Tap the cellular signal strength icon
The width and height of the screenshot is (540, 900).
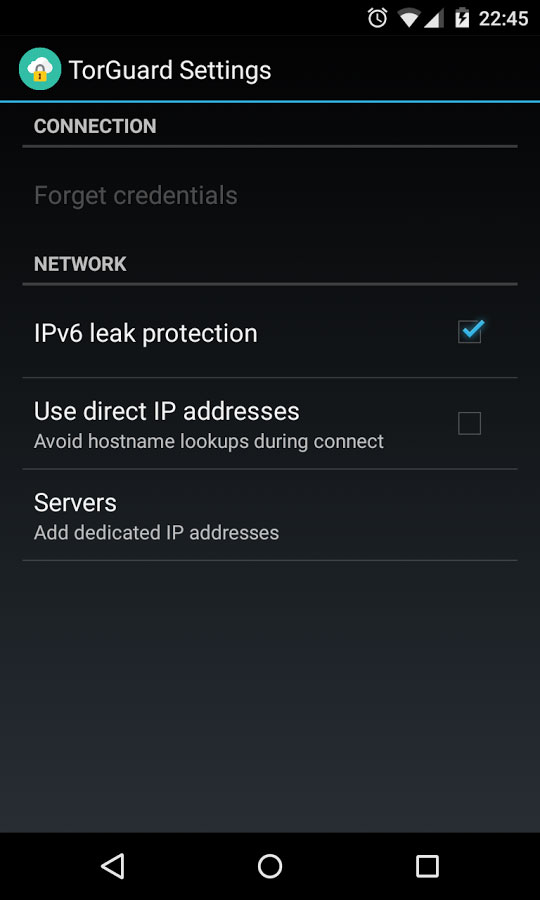pyautogui.click(x=434, y=19)
